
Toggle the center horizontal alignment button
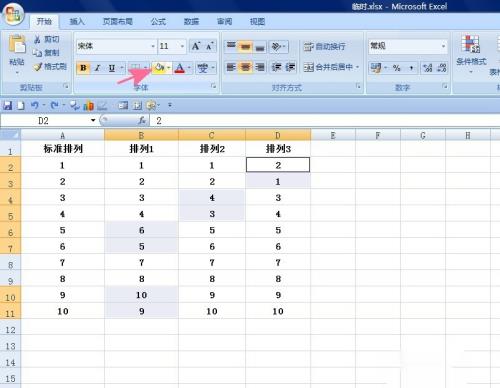pyautogui.click(x=245, y=68)
